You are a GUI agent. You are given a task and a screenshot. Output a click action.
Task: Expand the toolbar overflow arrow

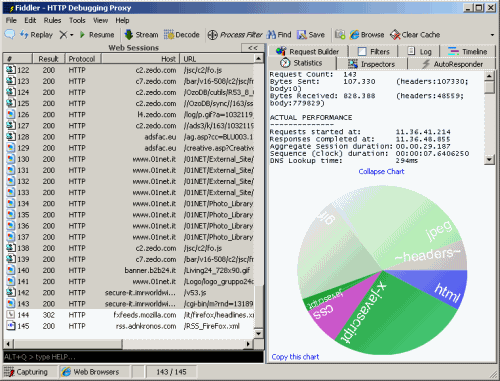tap(492, 35)
